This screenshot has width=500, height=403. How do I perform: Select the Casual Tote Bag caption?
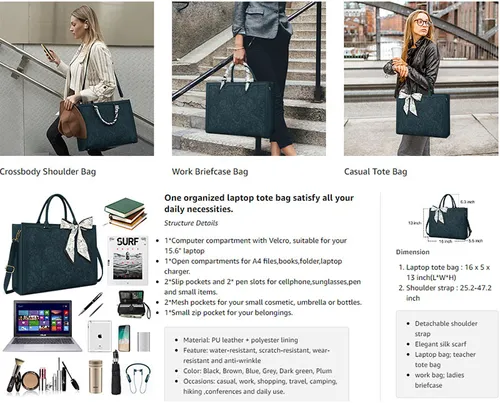point(376,172)
